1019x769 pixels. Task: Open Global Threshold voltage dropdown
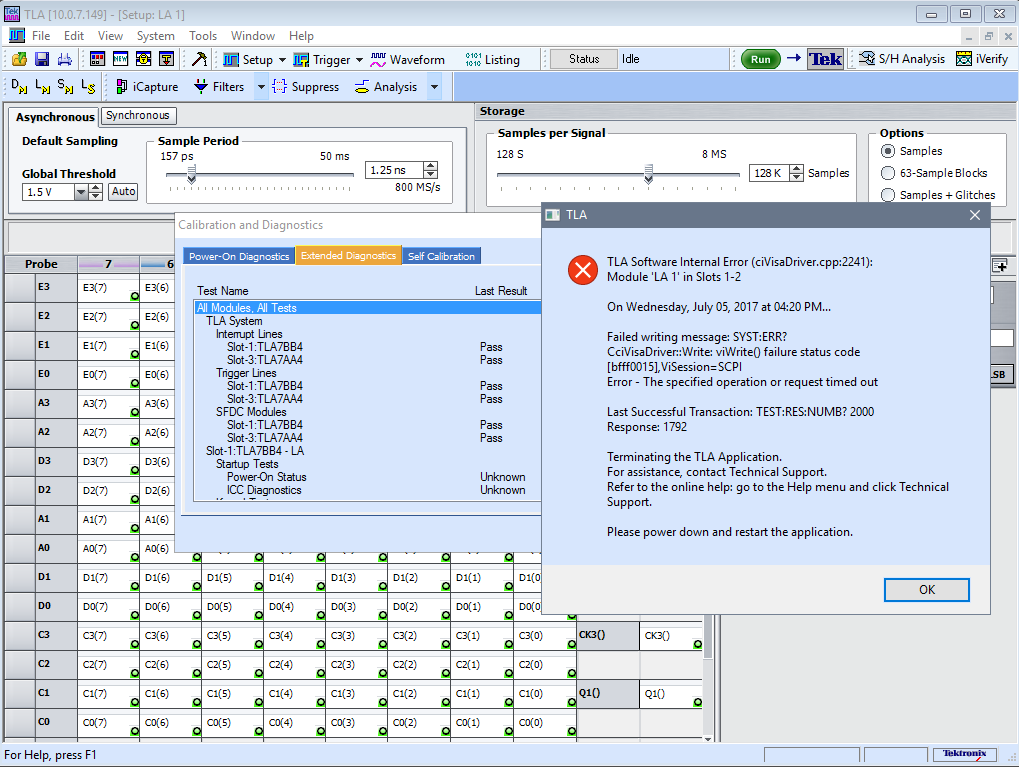tap(81, 192)
